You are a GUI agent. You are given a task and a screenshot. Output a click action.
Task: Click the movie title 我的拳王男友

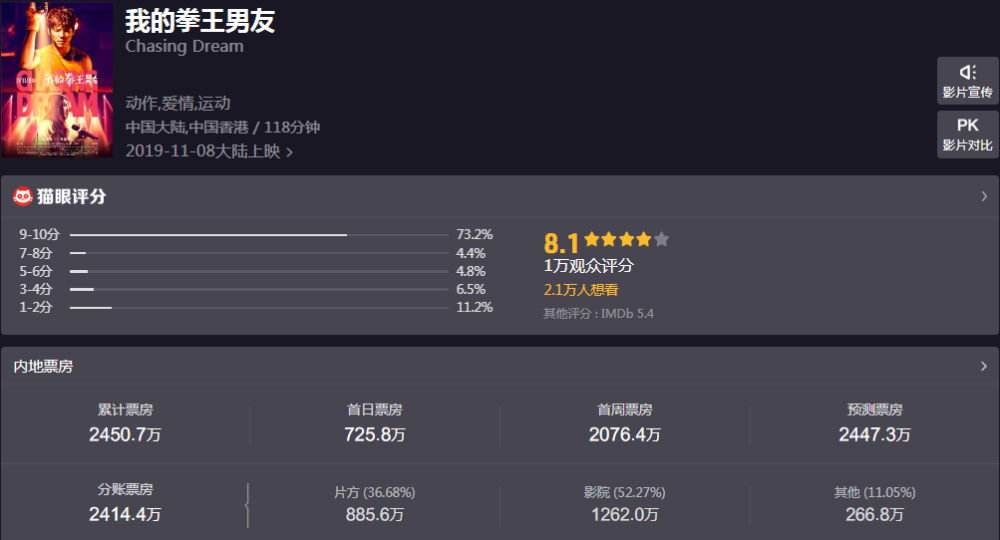coord(200,21)
